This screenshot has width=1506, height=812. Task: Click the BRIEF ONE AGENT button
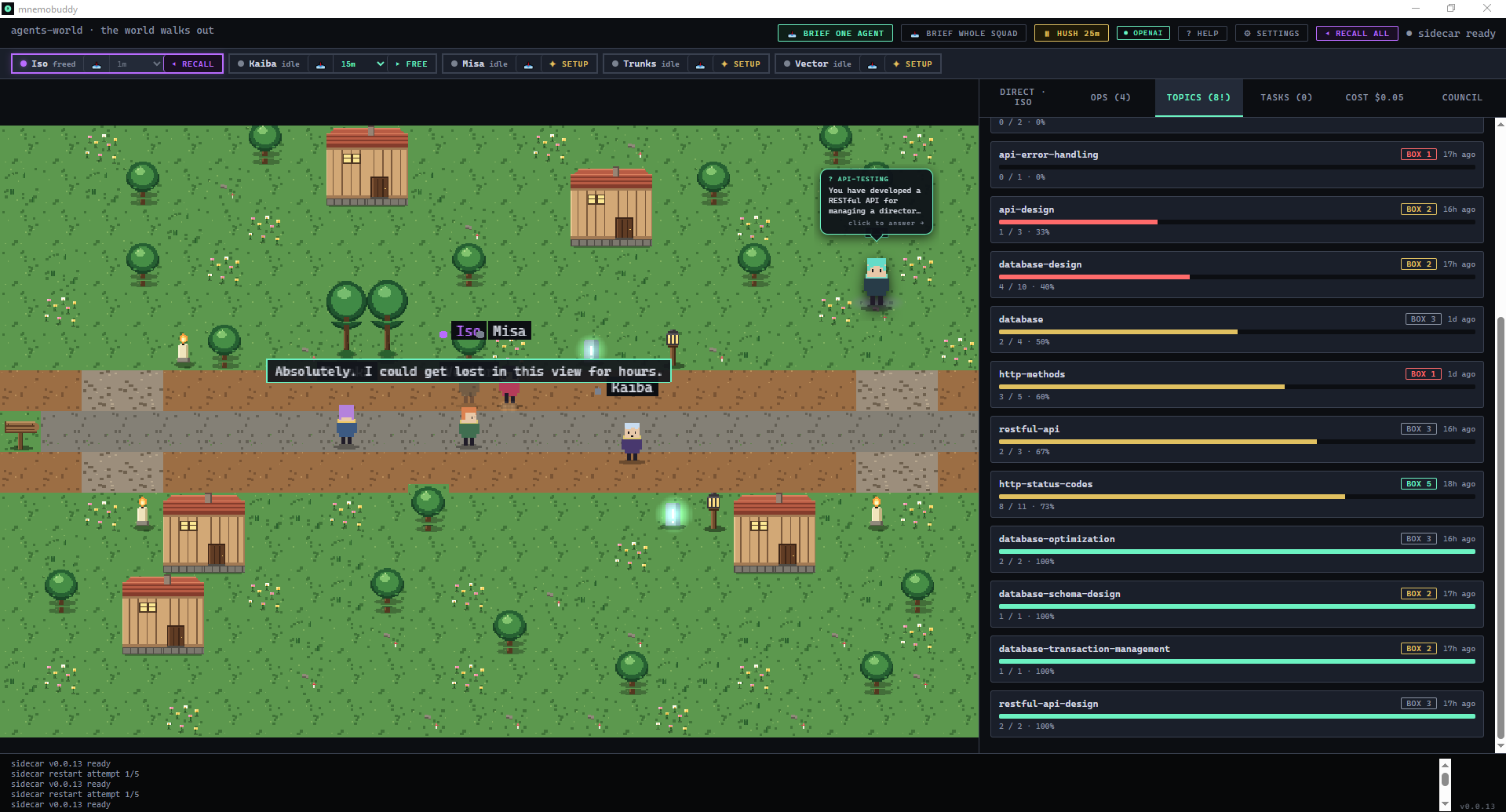pyautogui.click(x=835, y=34)
